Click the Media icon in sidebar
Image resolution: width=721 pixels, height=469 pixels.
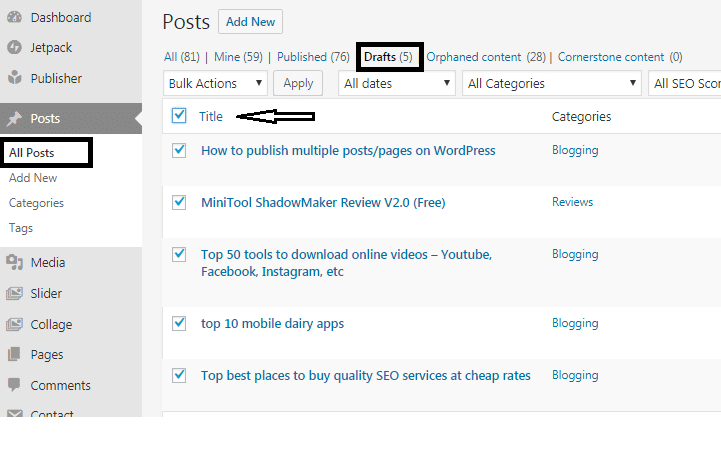(14, 262)
